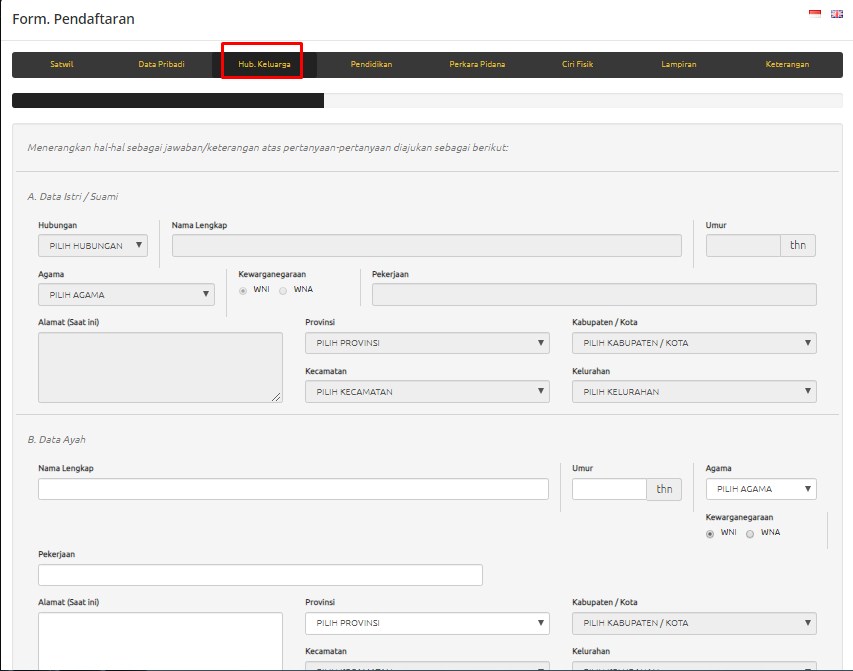853x671 pixels.
Task: Open the Perkara Pidana tab
Action: 476,63
